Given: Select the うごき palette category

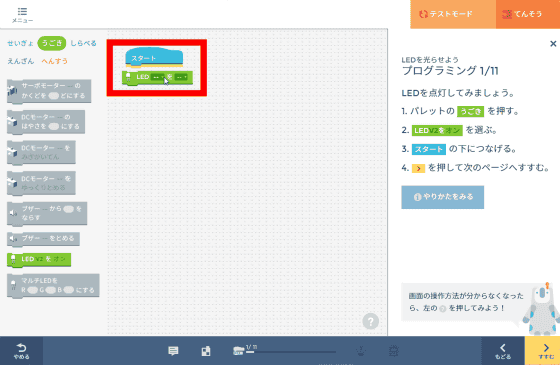Looking at the screenshot, I should tap(52, 43).
